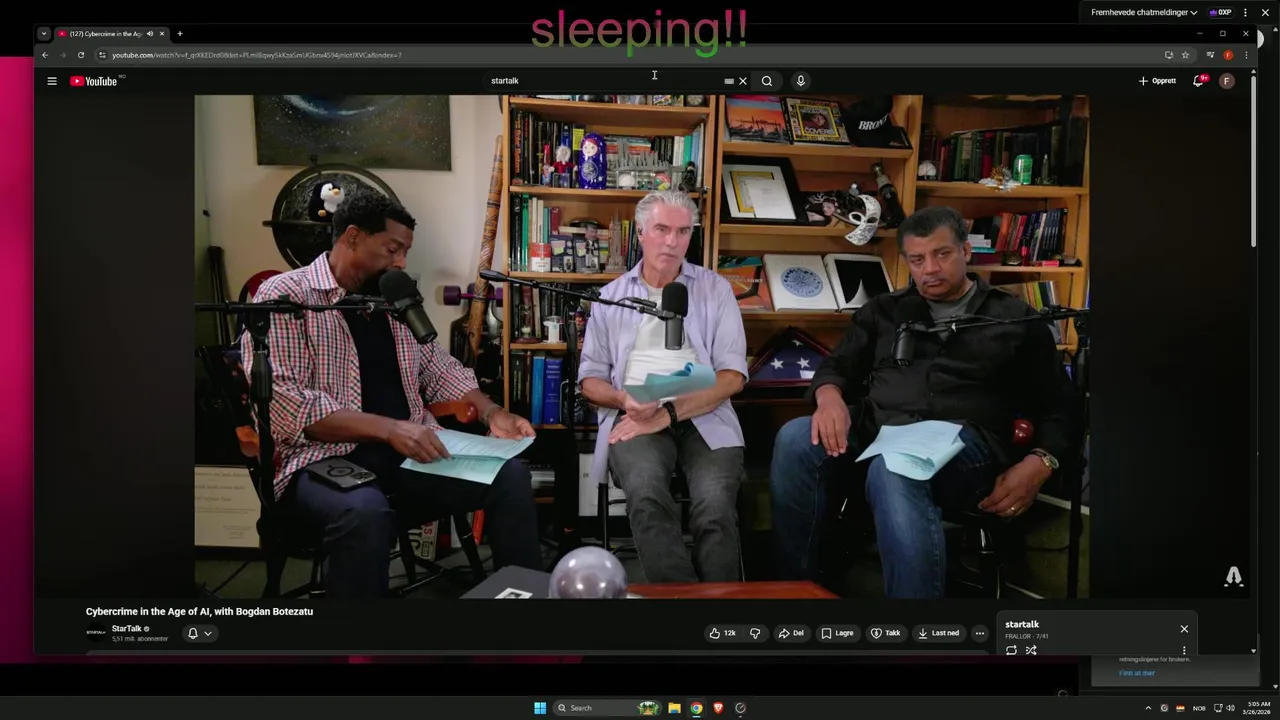Open the Opprett create menu
Image resolution: width=1280 pixels, height=720 pixels.
1157,81
